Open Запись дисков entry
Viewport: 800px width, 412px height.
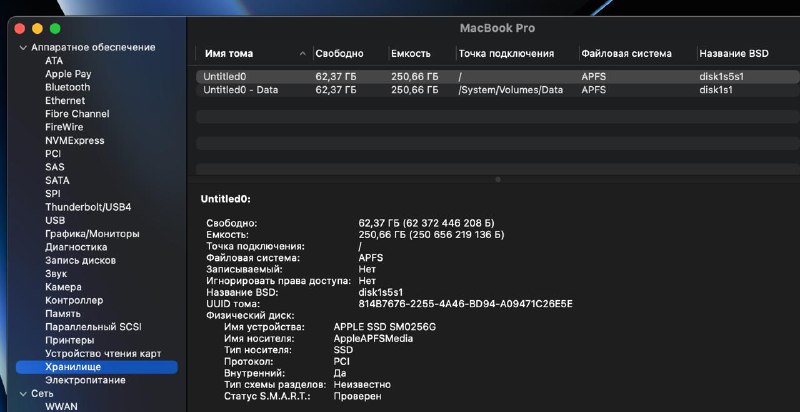80,260
